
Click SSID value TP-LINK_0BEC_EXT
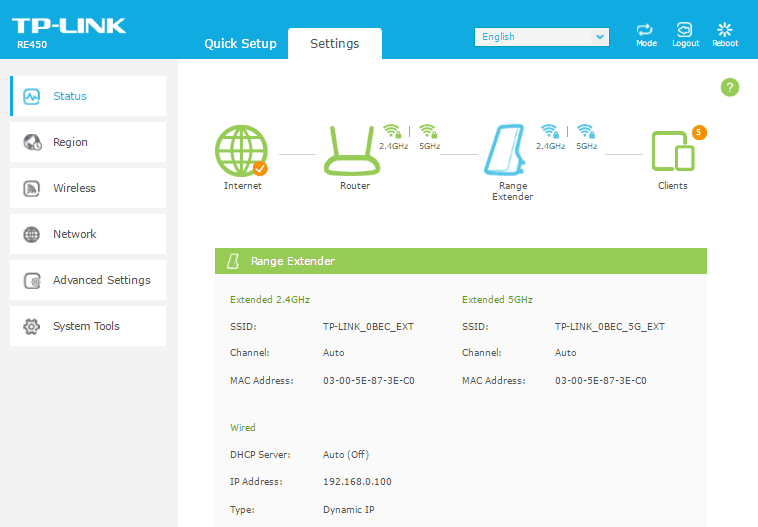tap(368, 327)
